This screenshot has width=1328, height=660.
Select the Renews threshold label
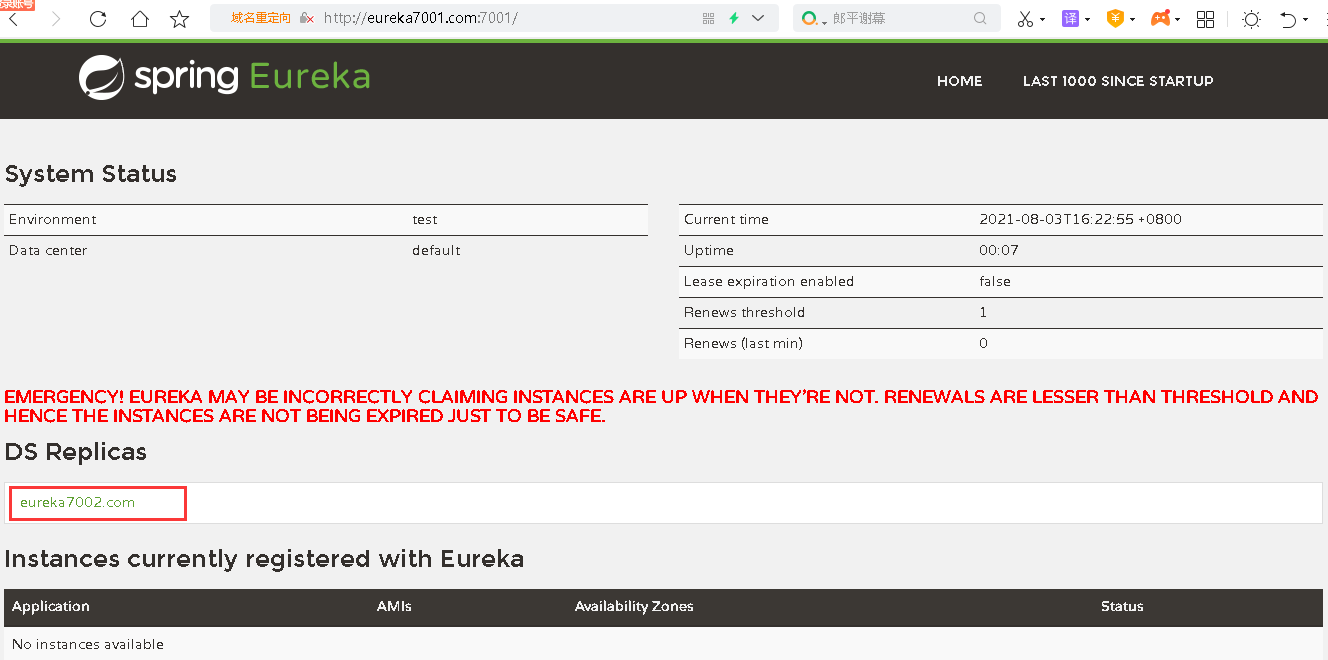click(x=744, y=312)
